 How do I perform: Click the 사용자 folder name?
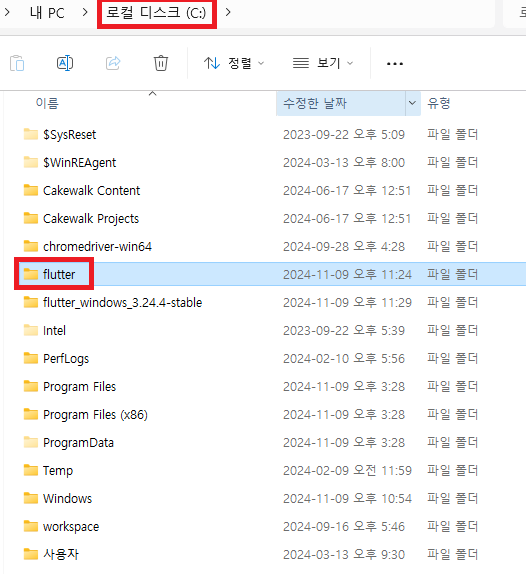click(61, 554)
